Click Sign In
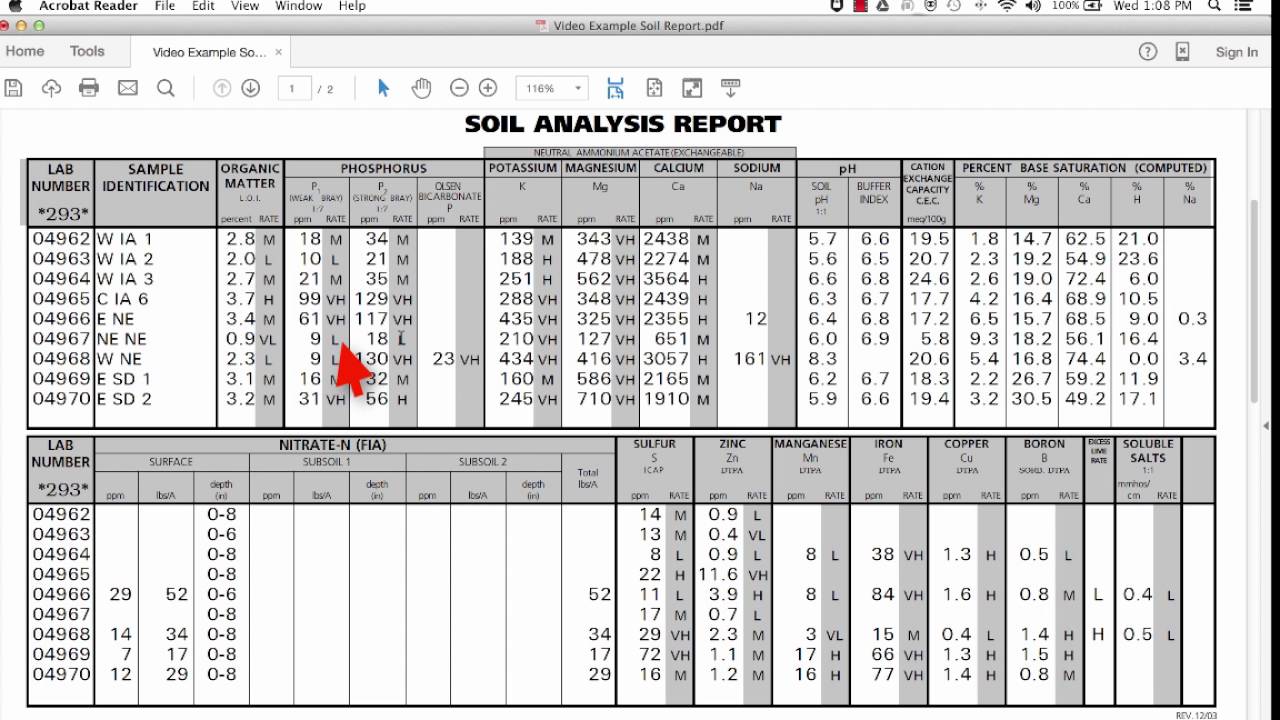This screenshot has width=1280, height=720. (1237, 52)
